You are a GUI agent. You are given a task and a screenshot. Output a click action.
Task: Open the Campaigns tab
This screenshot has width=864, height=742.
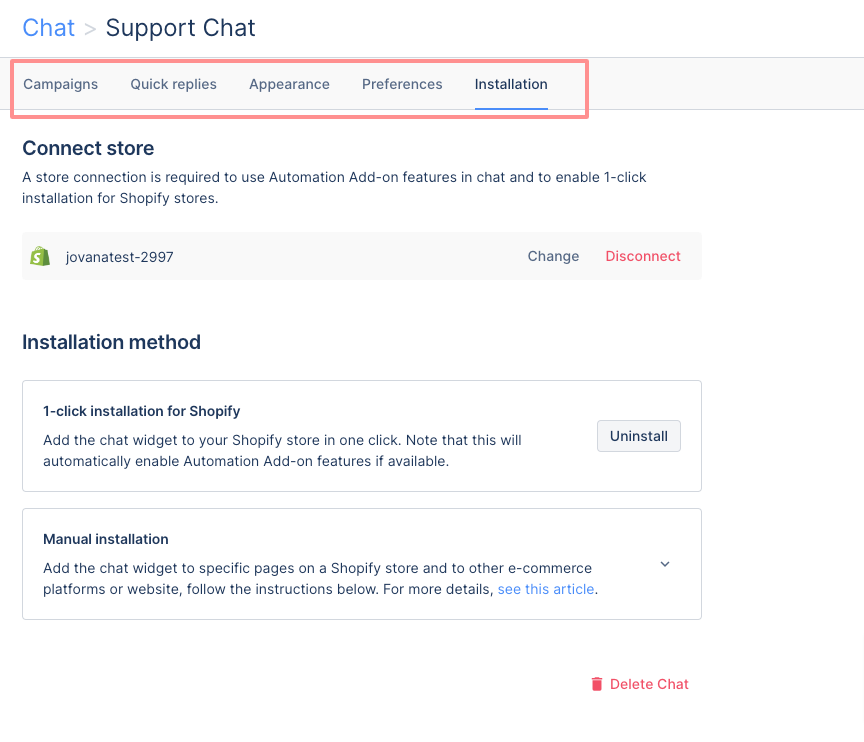tap(61, 84)
